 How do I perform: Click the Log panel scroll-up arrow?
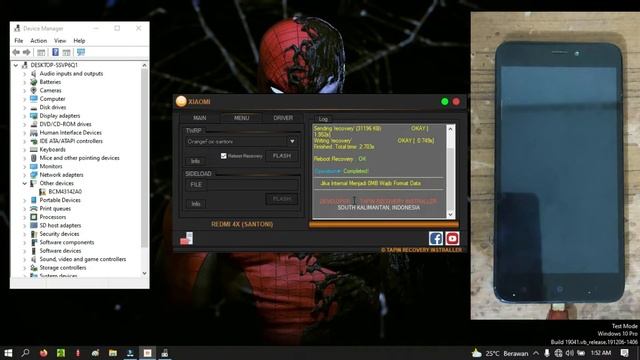click(451, 129)
